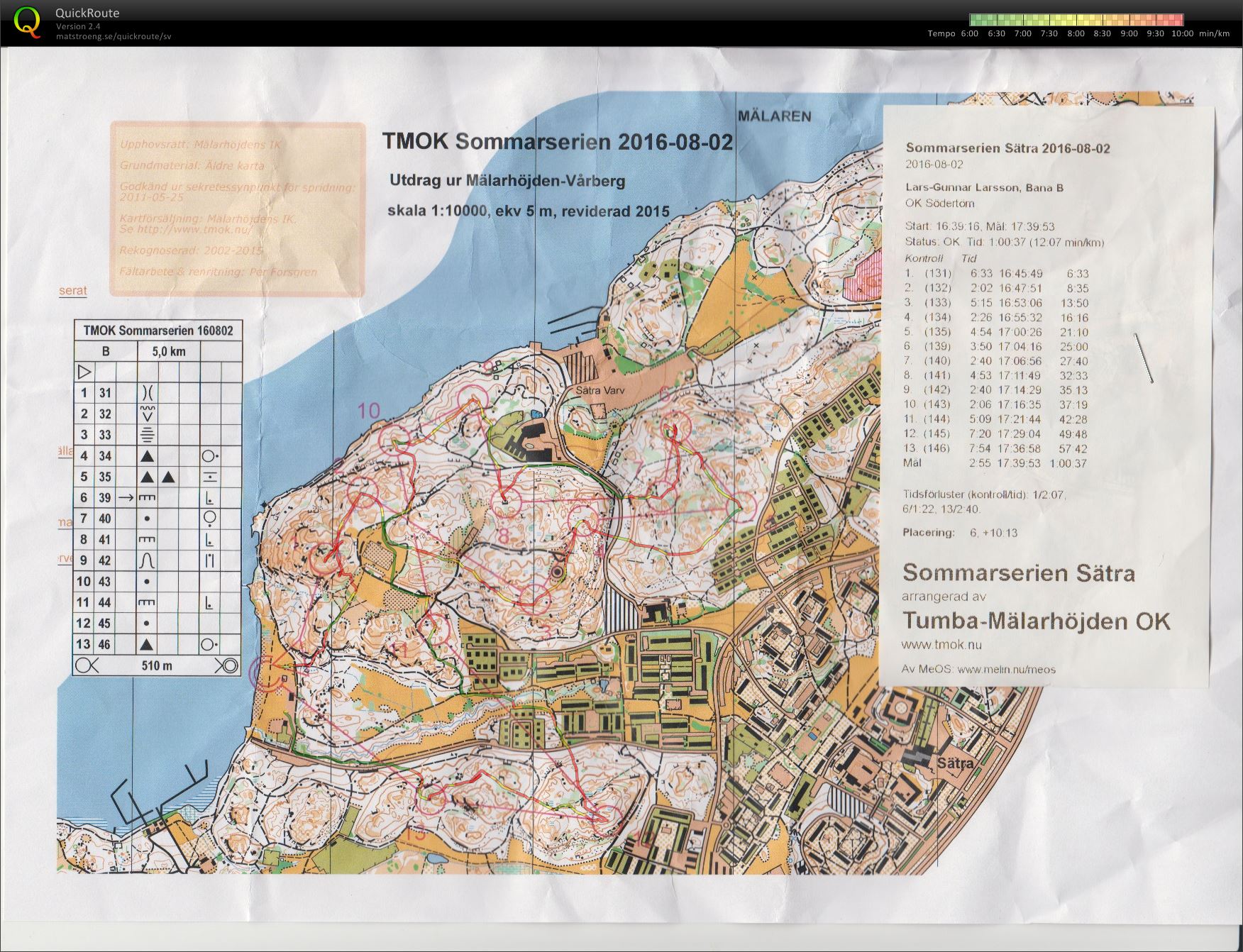
Task: Open the matstroeng.se/quickroute/sv link
Action: click(x=114, y=36)
